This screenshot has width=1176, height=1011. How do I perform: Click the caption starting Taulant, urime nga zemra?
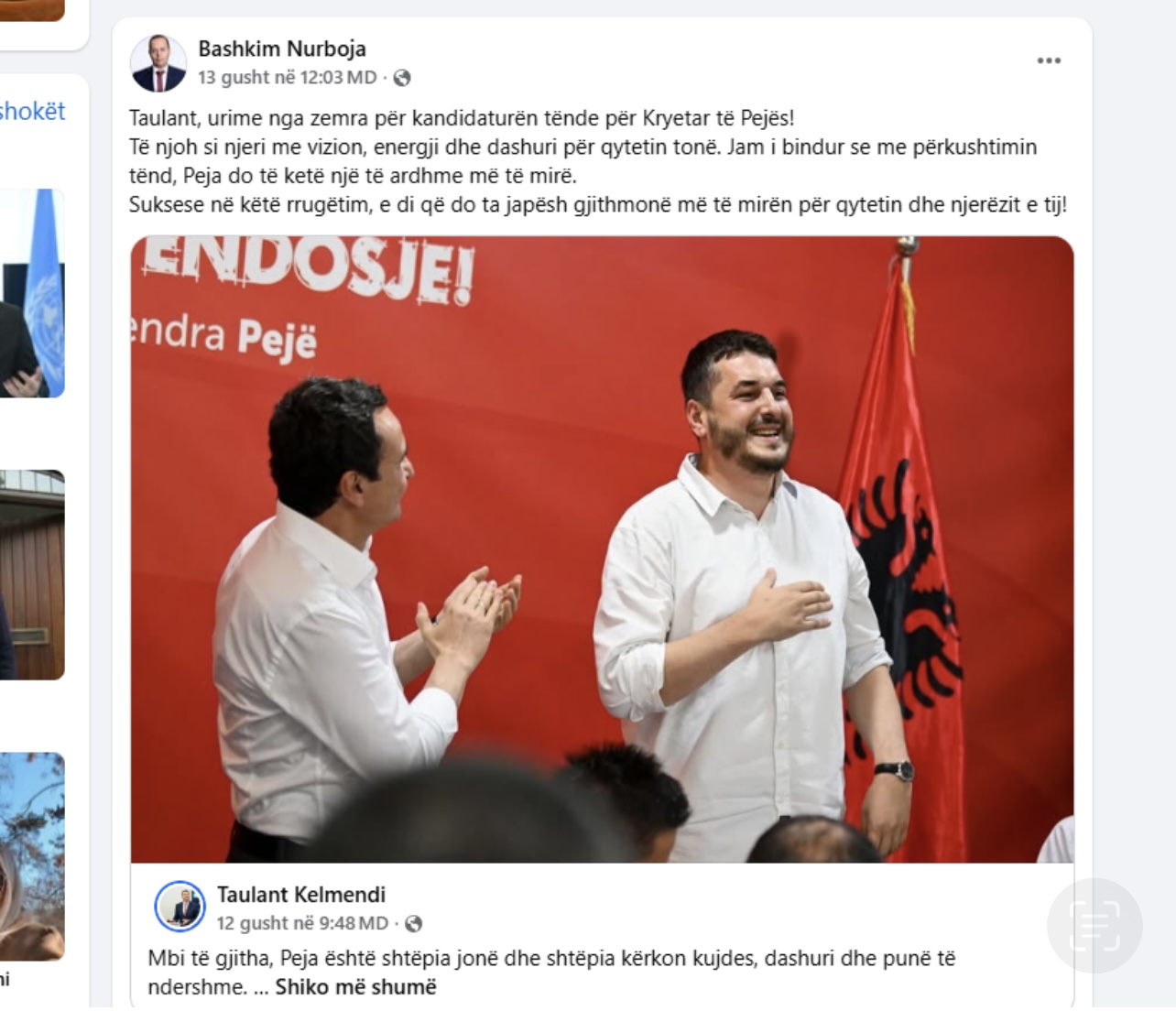pyautogui.click(x=598, y=161)
